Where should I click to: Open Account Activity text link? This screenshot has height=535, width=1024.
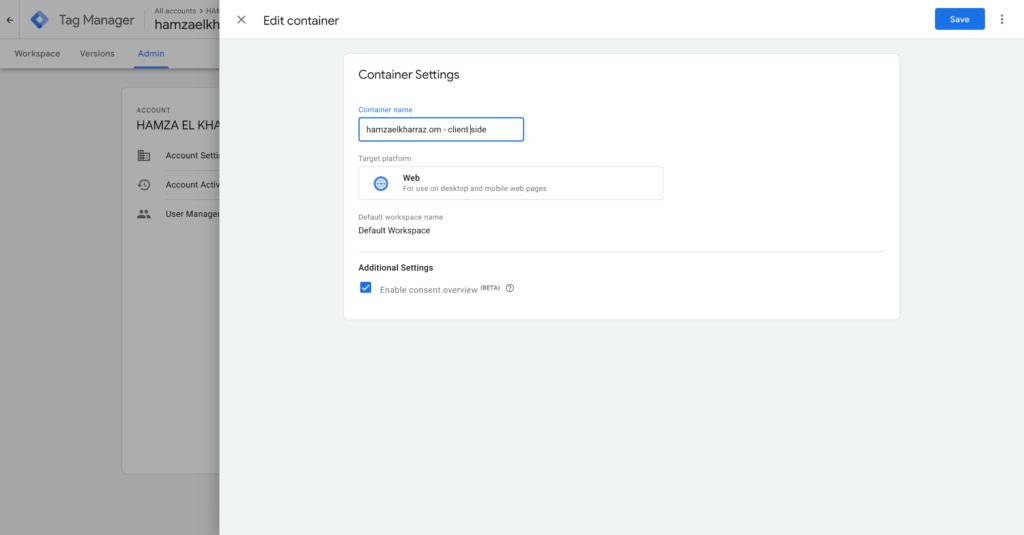coord(192,185)
